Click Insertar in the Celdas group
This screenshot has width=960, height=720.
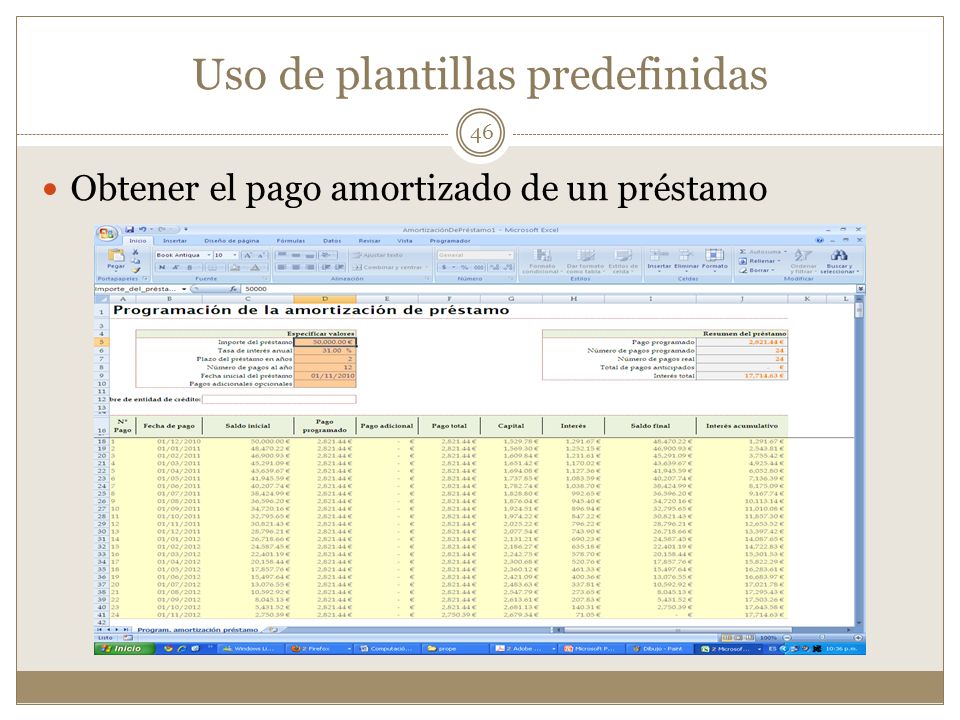click(x=659, y=260)
